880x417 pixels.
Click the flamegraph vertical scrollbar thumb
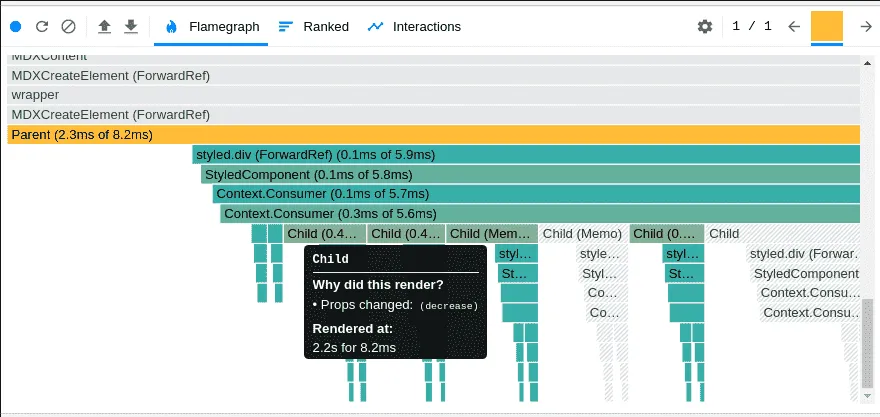click(867, 343)
